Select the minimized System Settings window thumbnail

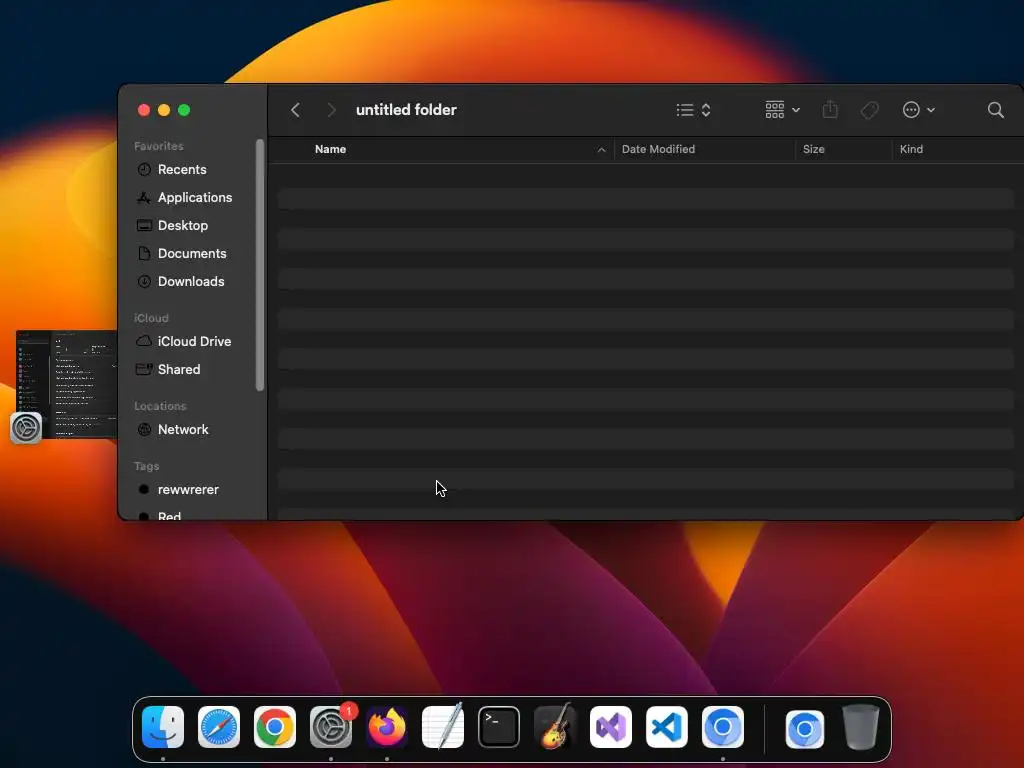pos(66,384)
